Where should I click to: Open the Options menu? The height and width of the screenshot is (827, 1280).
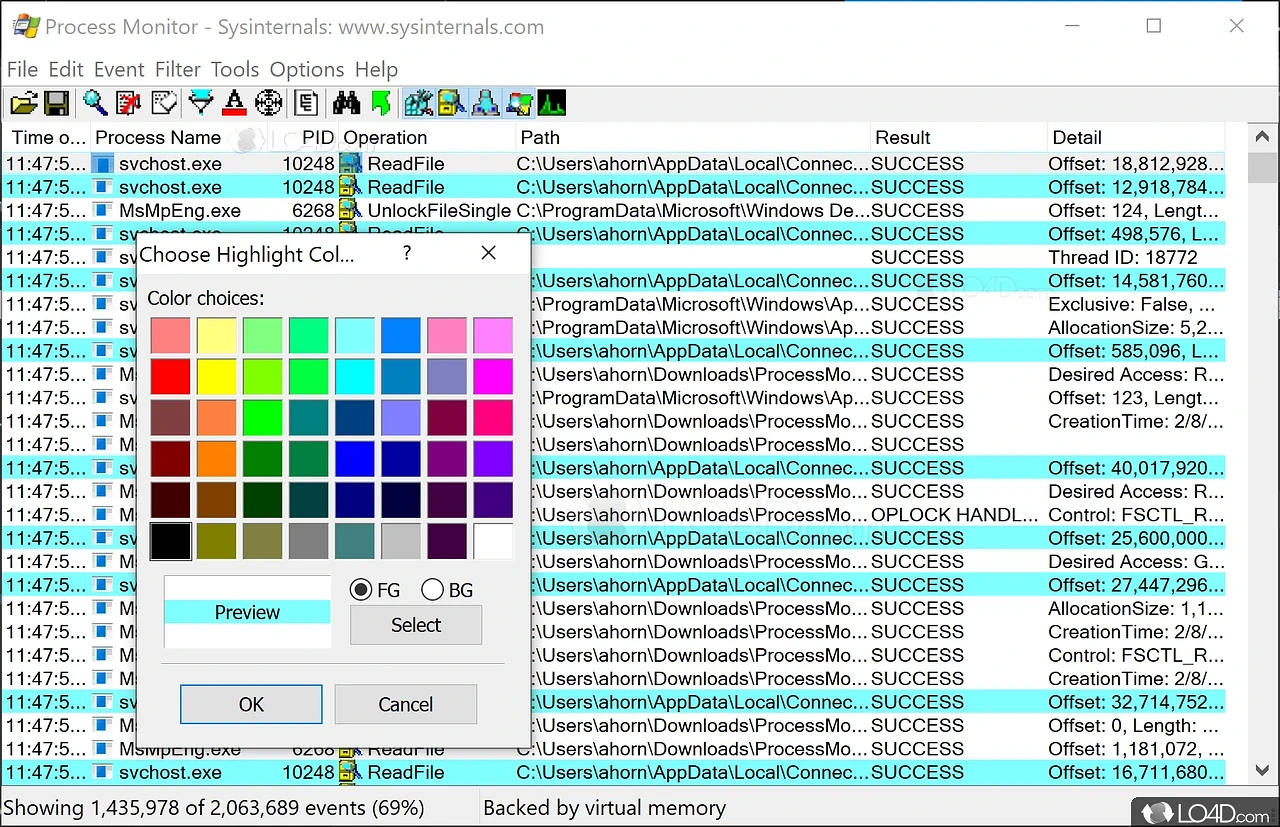[x=306, y=69]
